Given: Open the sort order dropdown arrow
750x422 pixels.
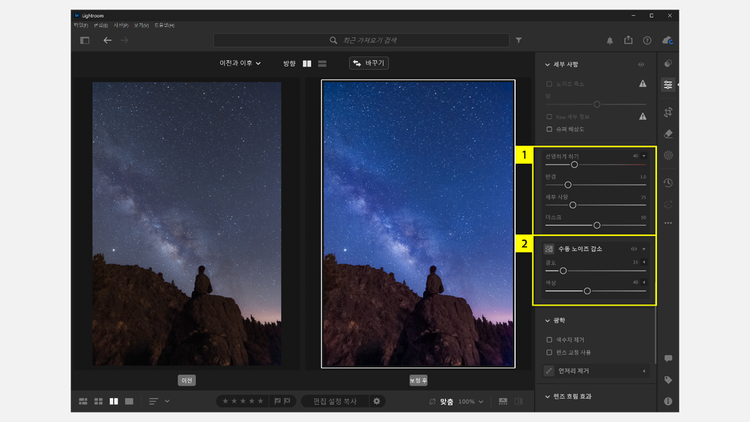Looking at the screenshot, I should point(167,401).
